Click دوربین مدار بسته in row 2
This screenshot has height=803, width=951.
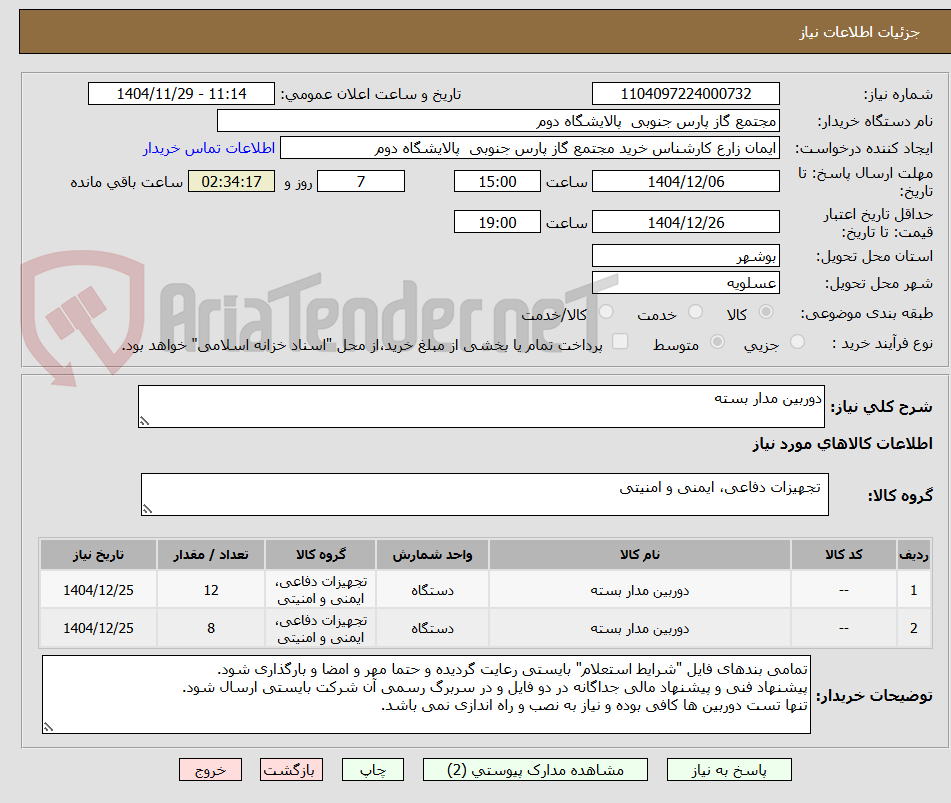[x=640, y=628]
